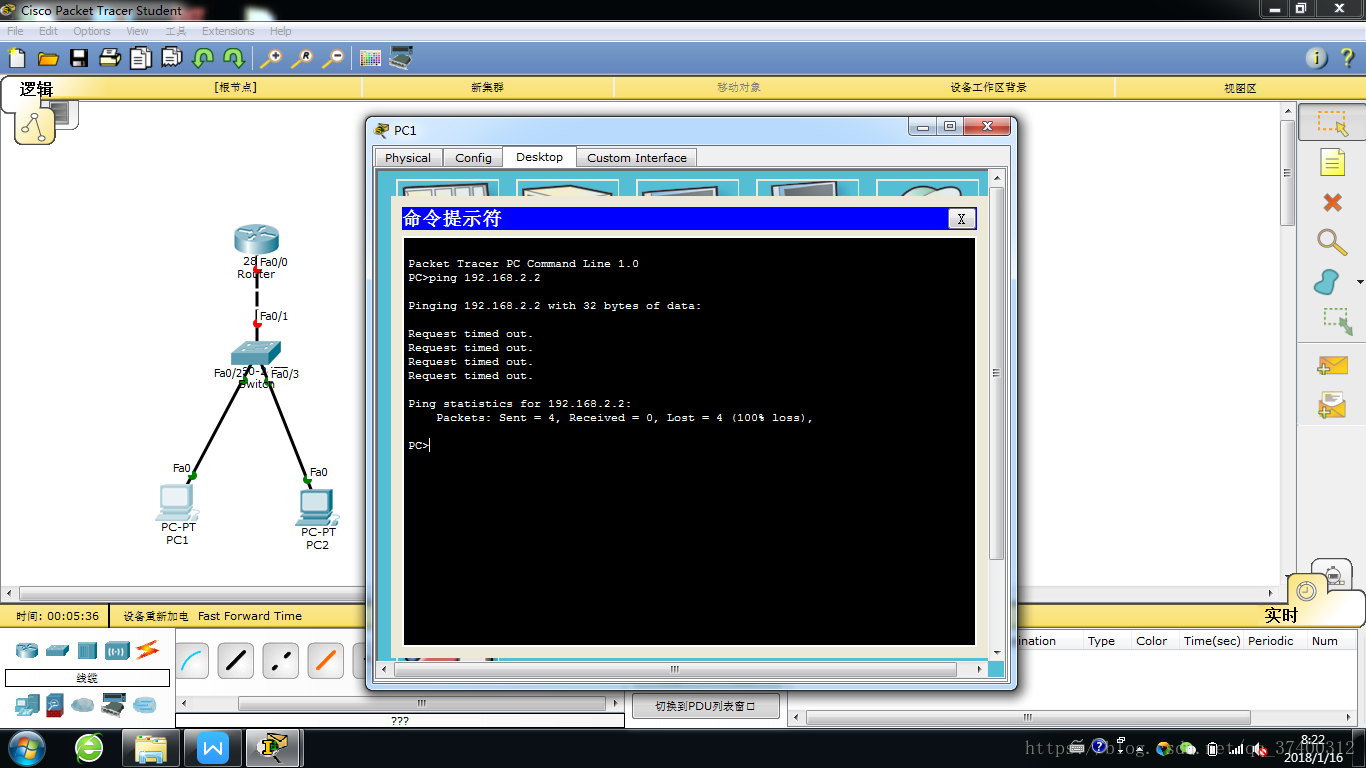Open the Extensions menu
1366x768 pixels.
228,31
